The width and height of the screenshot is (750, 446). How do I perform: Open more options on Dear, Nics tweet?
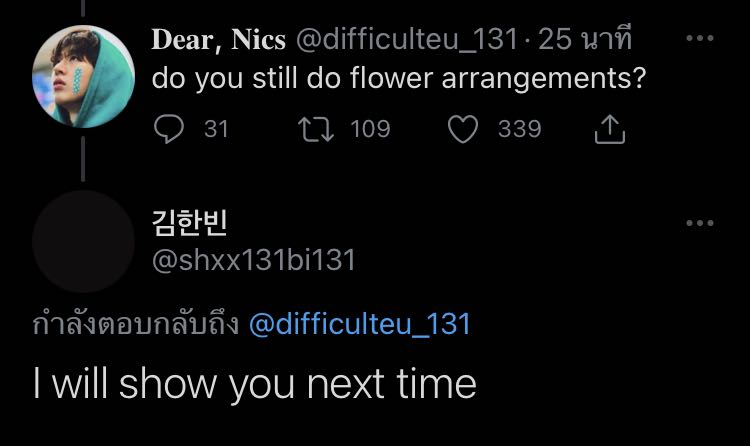tap(700, 39)
